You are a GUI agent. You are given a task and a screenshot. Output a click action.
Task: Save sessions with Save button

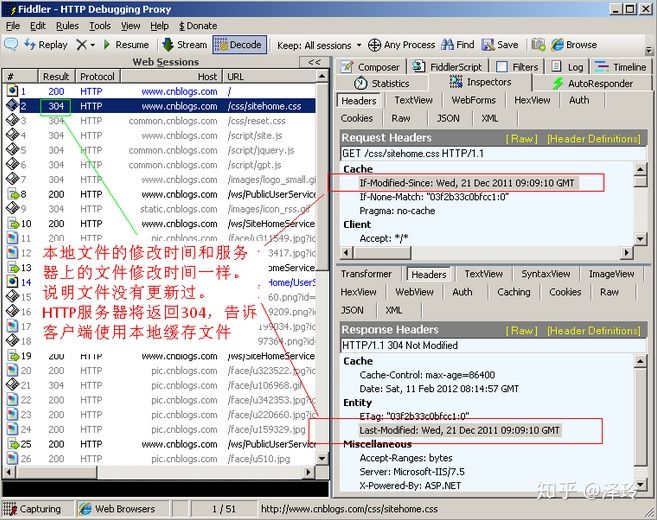click(500, 44)
